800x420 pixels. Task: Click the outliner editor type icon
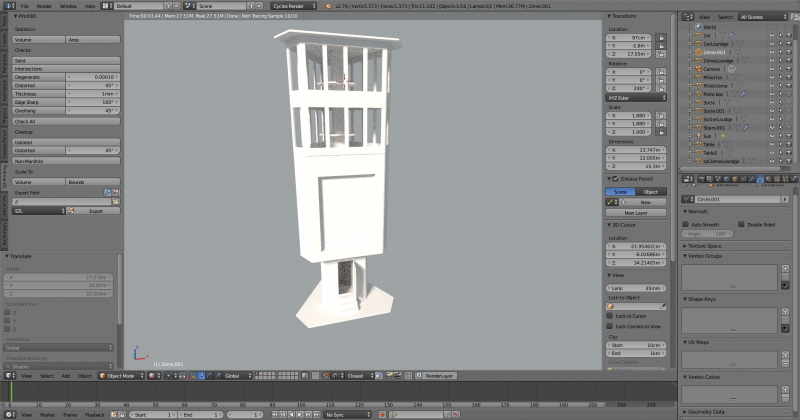(x=687, y=17)
